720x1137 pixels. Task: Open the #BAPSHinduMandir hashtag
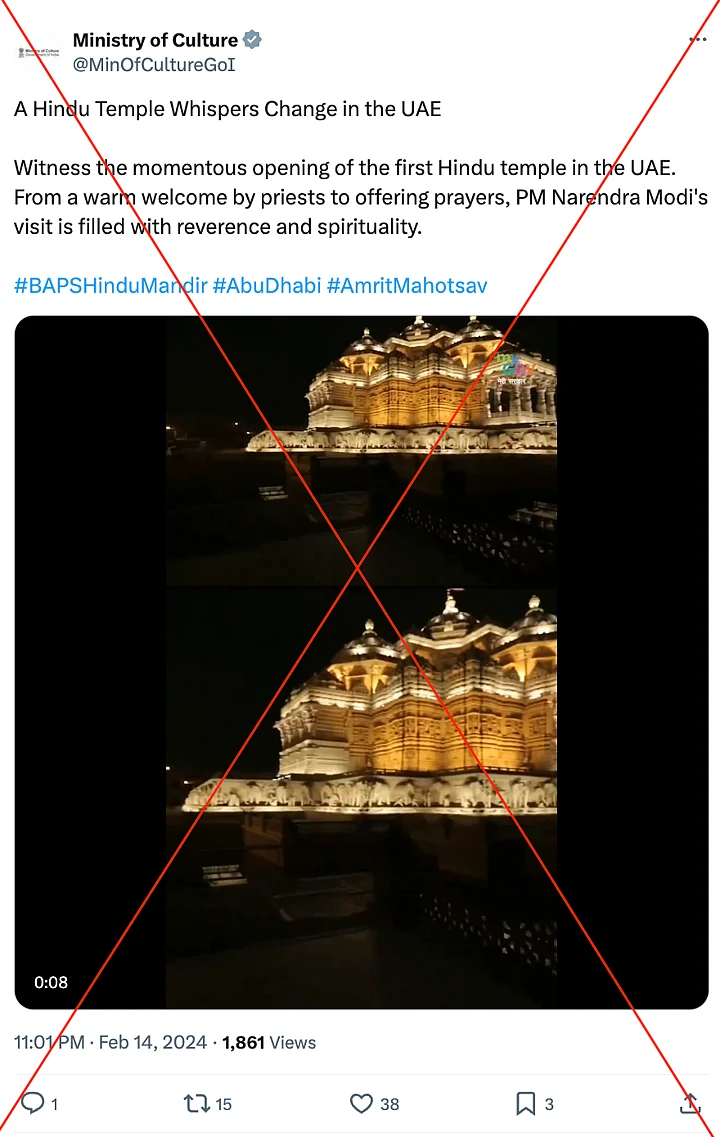click(x=111, y=286)
